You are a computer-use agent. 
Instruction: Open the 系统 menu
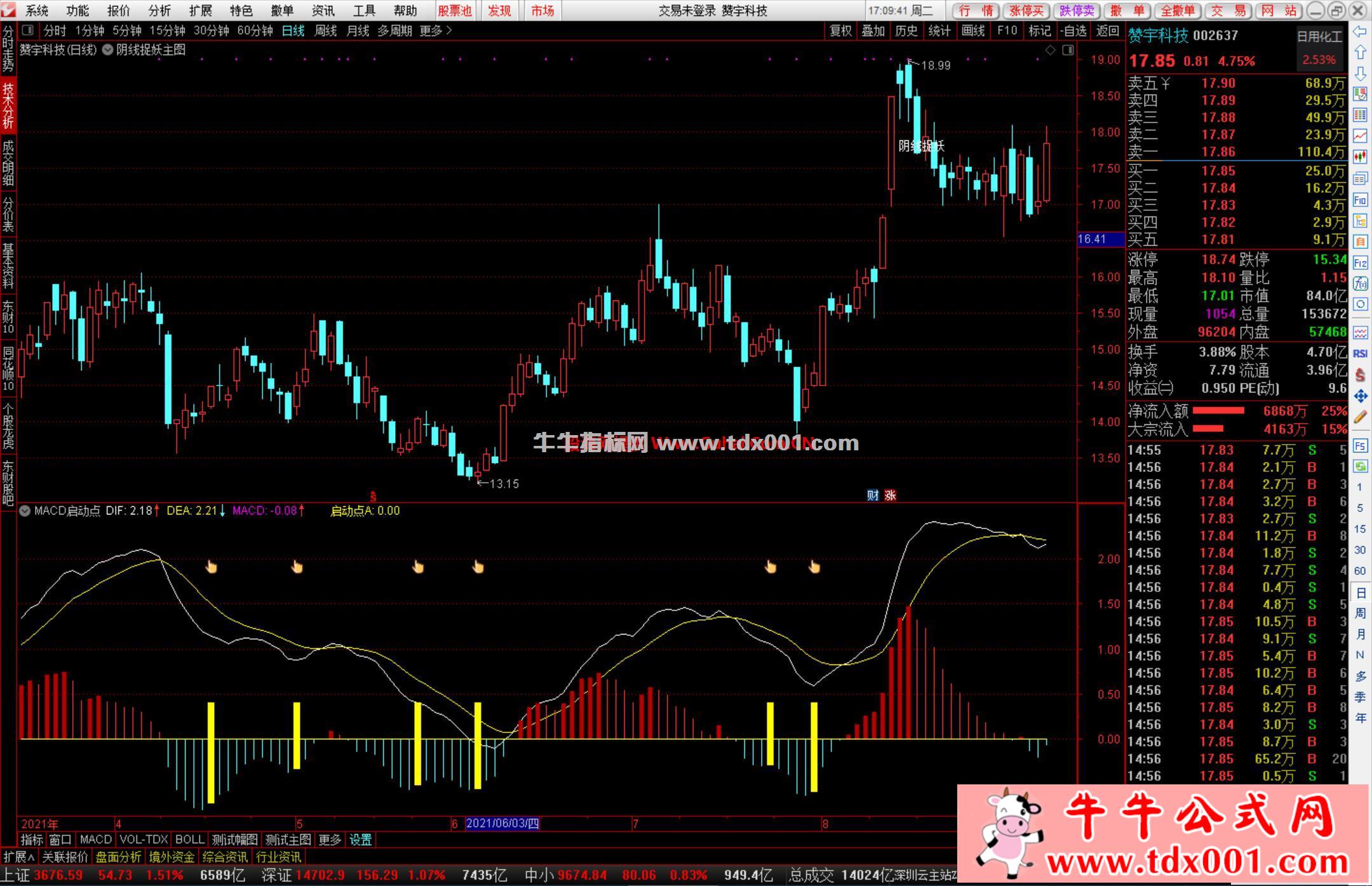[x=37, y=11]
